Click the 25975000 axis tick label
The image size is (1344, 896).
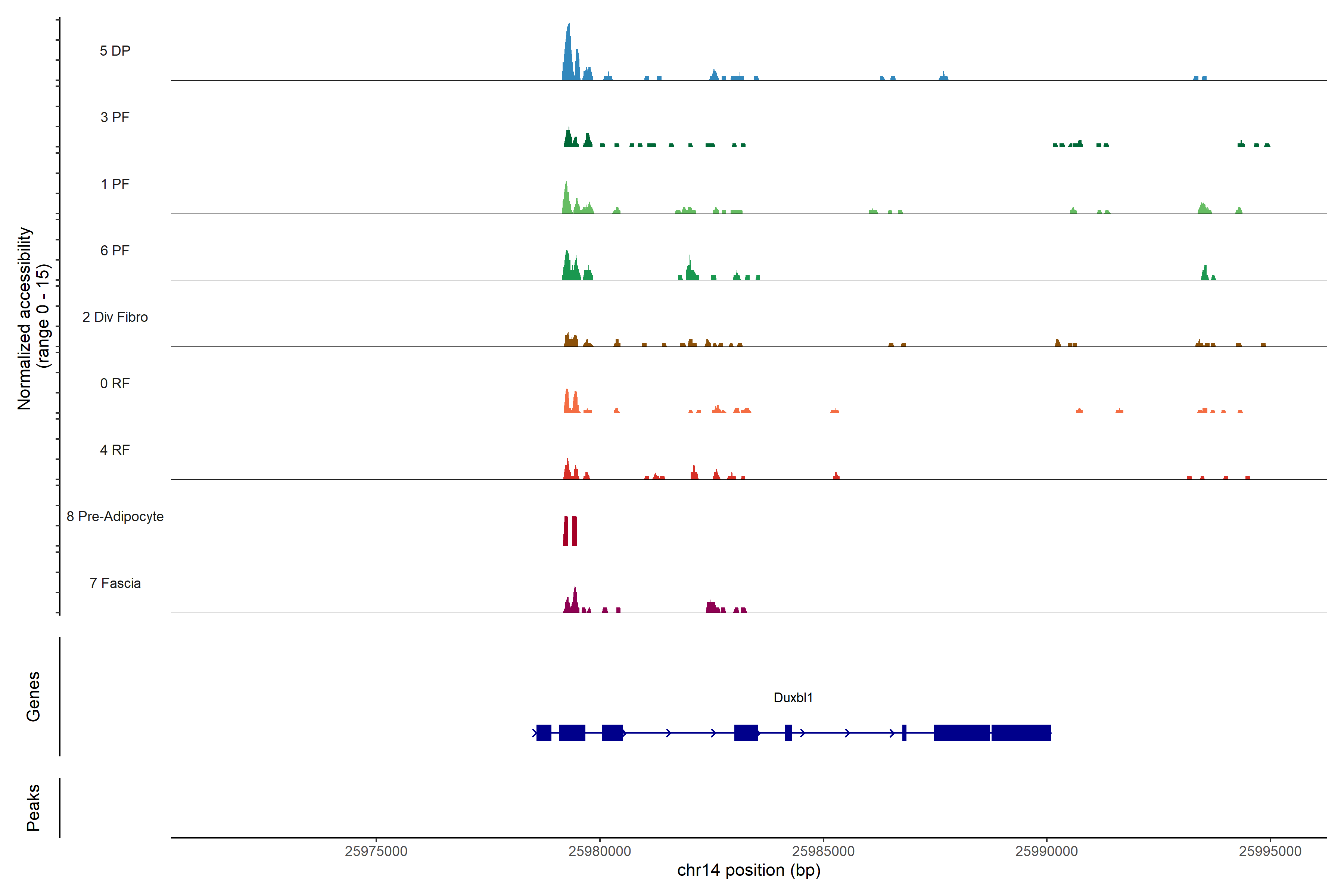click(x=376, y=851)
